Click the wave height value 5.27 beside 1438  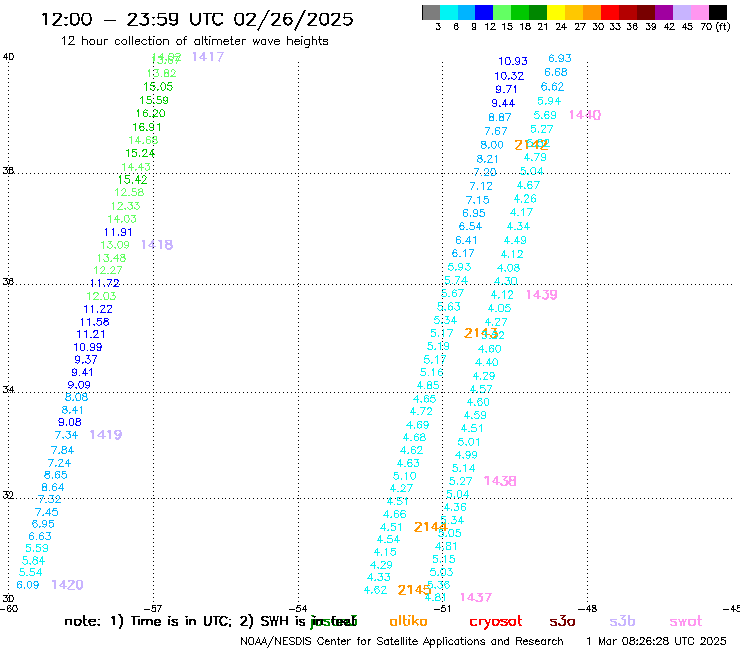[x=460, y=481]
